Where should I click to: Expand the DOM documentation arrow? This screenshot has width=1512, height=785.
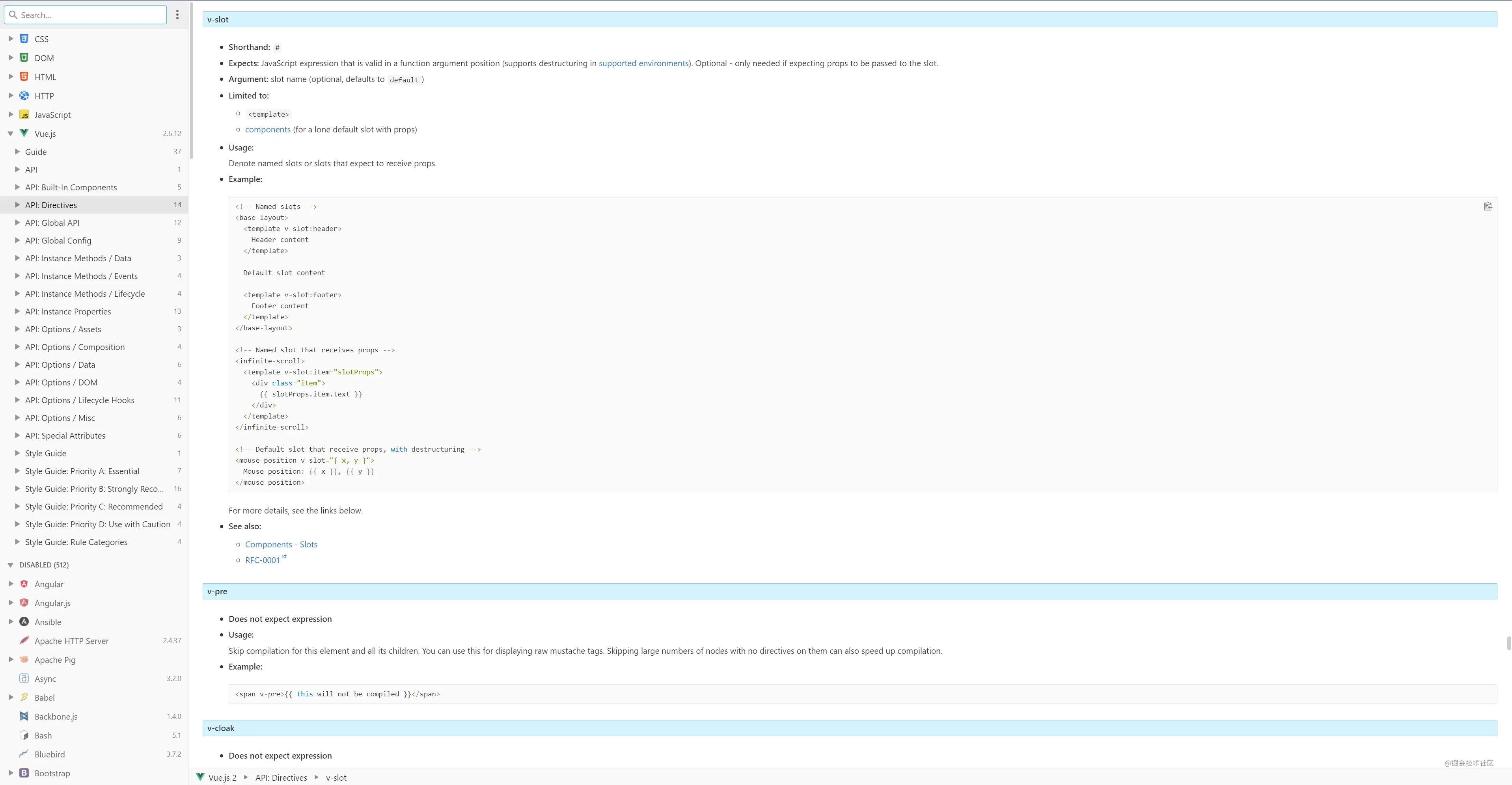(x=11, y=58)
